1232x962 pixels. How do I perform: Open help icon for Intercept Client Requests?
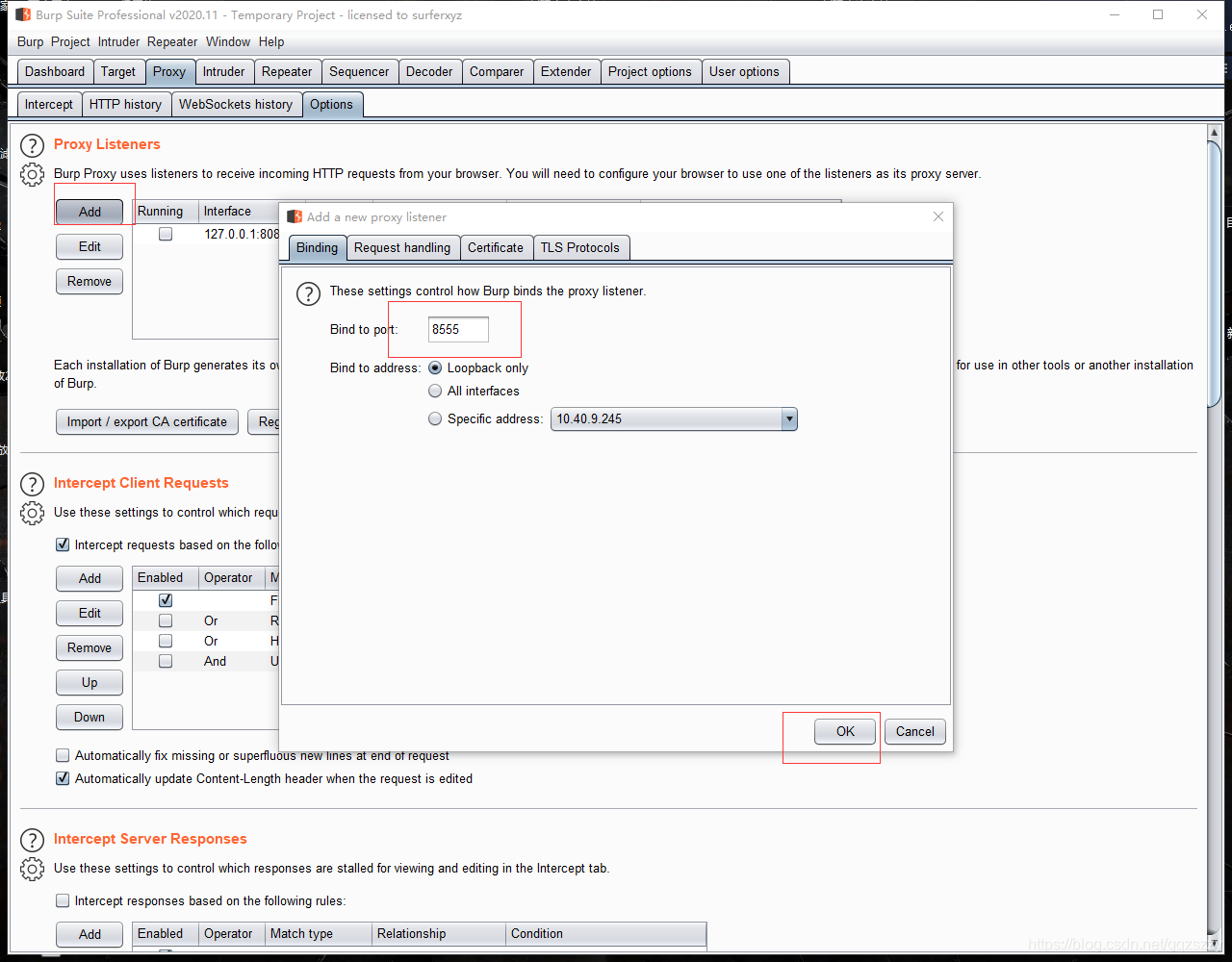pyautogui.click(x=33, y=485)
